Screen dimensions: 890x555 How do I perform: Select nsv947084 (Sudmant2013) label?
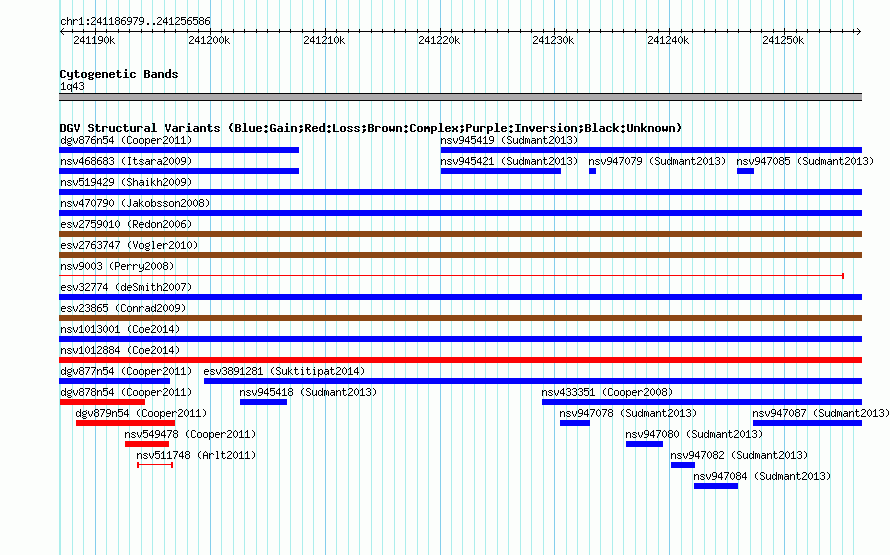pyautogui.click(x=762, y=476)
